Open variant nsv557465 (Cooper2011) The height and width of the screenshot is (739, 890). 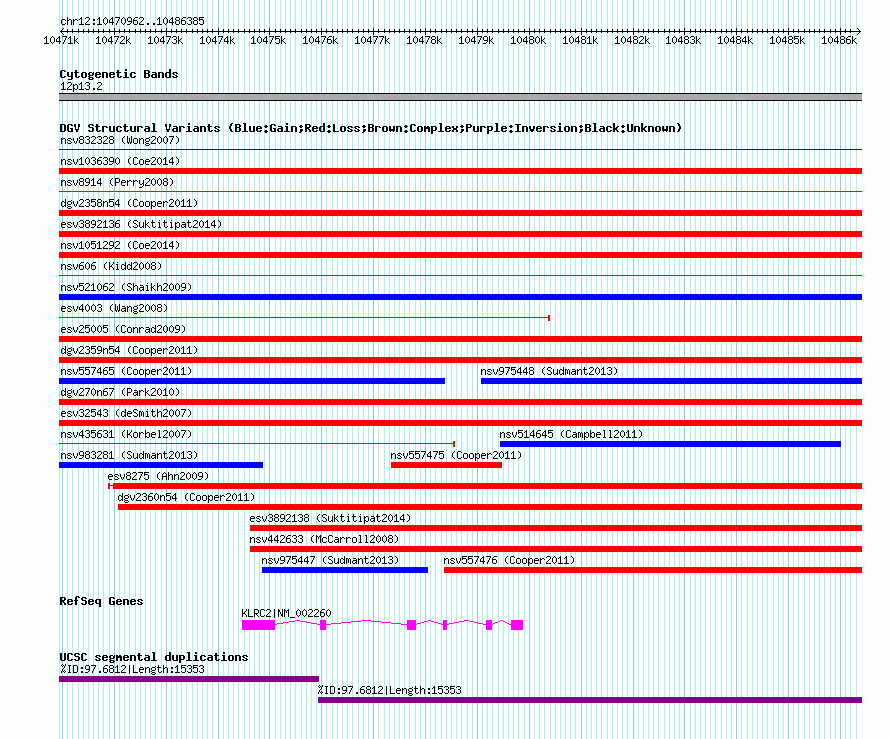tap(126, 371)
